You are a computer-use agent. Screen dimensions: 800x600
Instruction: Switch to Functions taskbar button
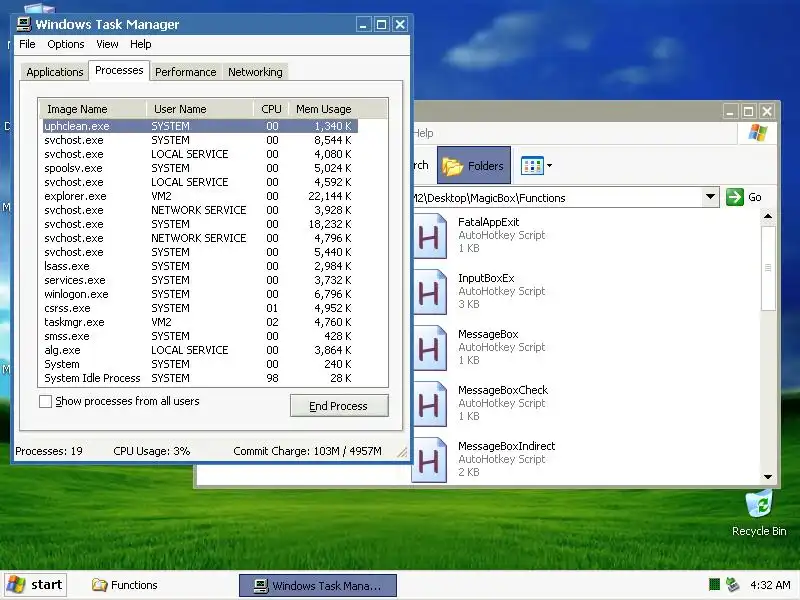pyautogui.click(x=125, y=585)
